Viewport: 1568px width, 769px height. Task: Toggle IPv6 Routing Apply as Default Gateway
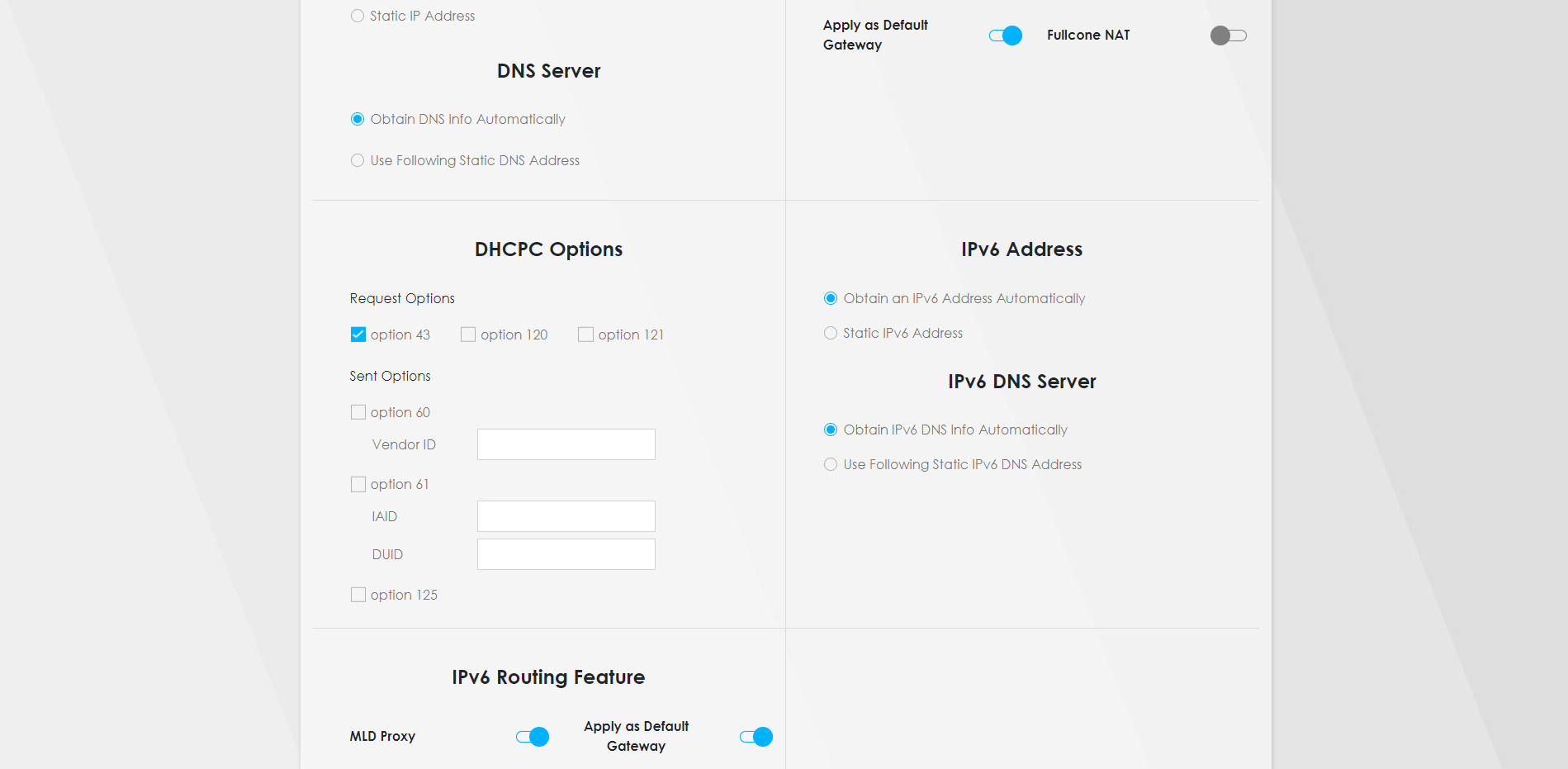point(756,737)
